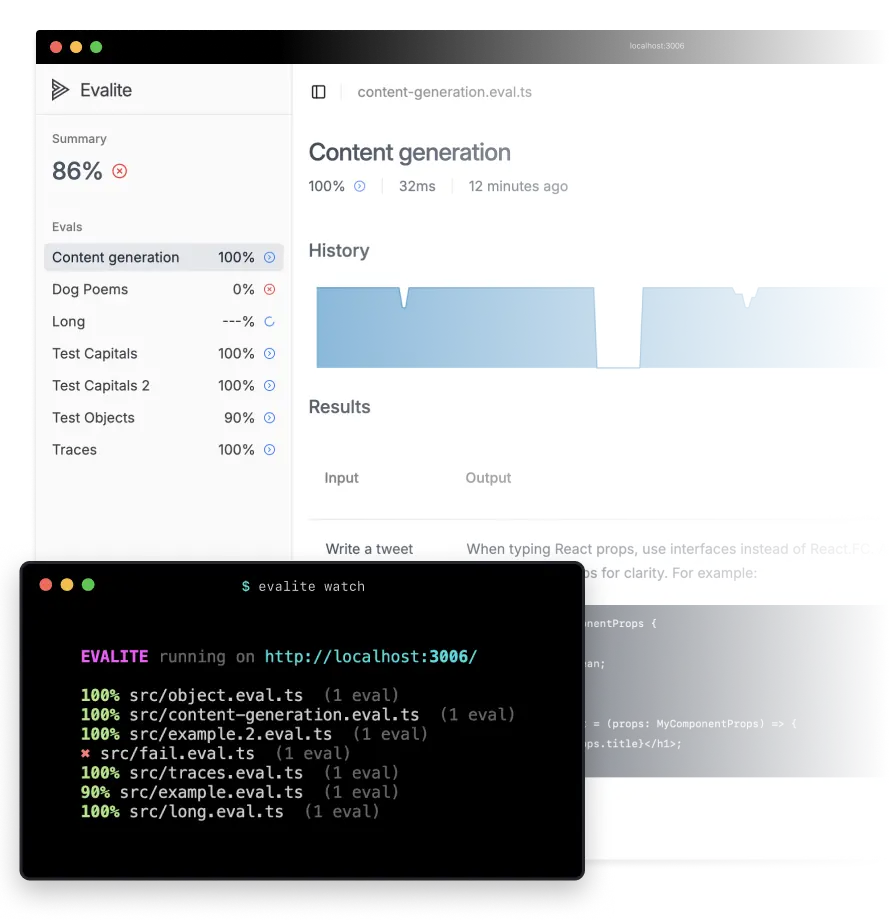Open the Long eval entry
The image size is (889, 920).
click(68, 321)
